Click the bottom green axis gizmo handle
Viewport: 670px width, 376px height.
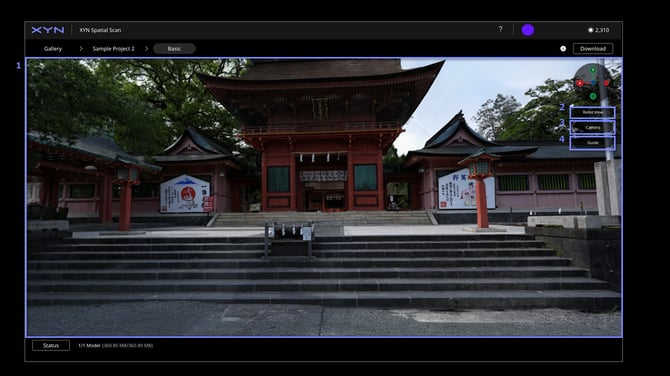click(593, 96)
